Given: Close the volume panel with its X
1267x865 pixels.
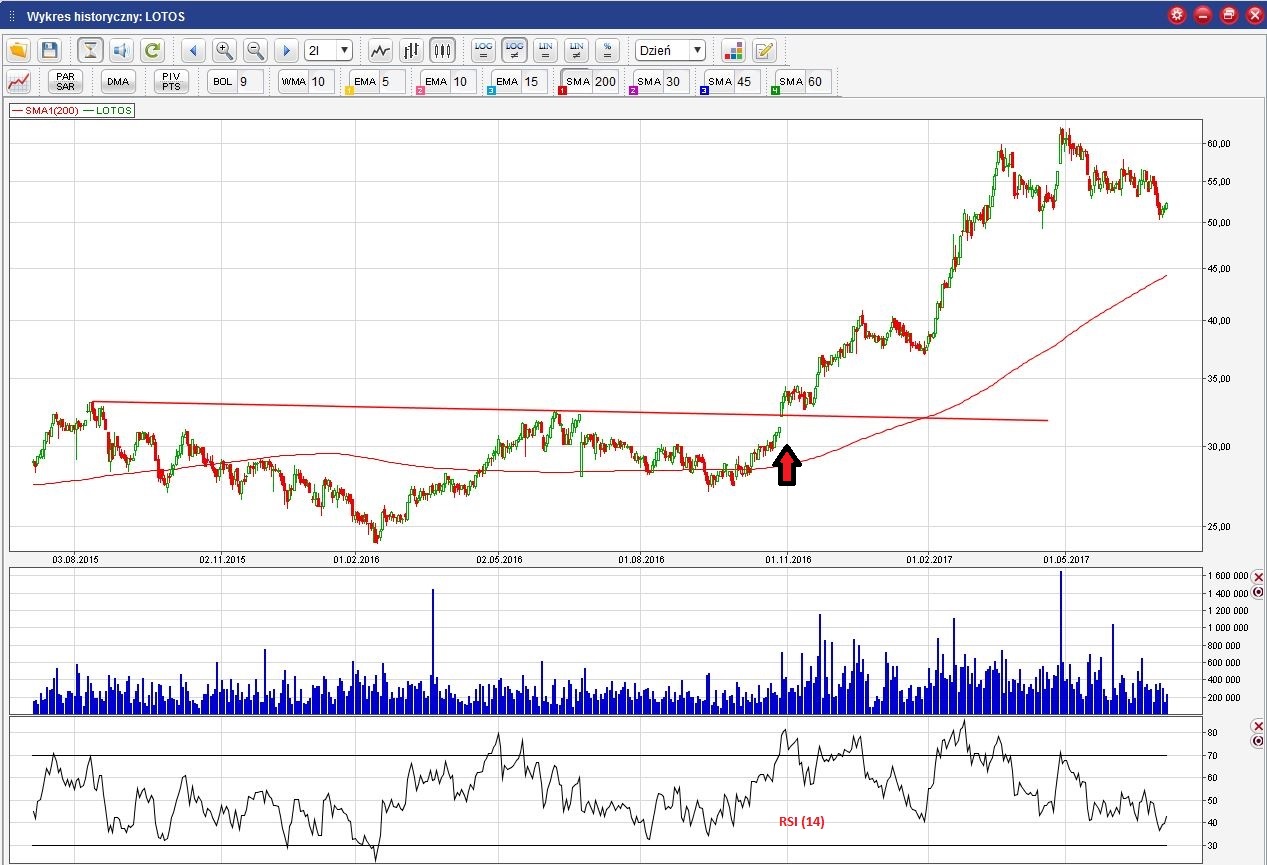Looking at the screenshot, I should coord(1257,577).
